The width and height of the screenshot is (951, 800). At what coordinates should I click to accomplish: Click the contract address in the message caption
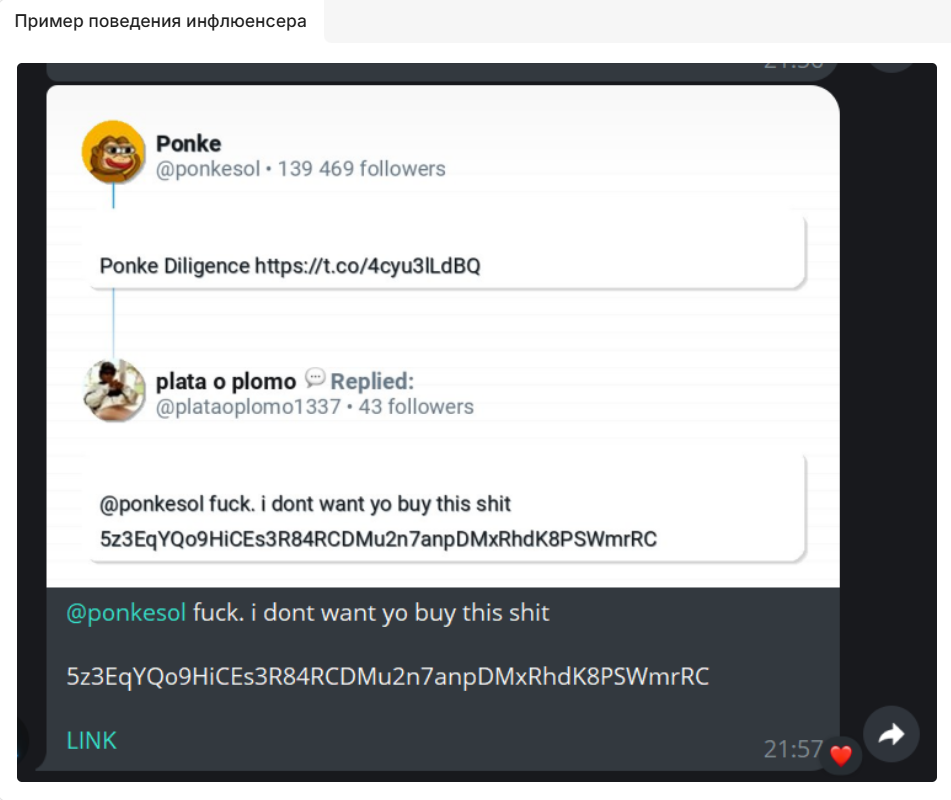[387, 676]
